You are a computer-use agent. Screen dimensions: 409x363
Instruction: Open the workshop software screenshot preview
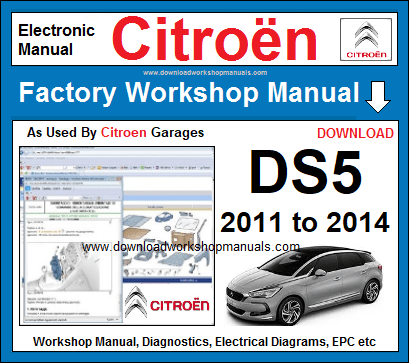pyautogui.click(x=117, y=236)
